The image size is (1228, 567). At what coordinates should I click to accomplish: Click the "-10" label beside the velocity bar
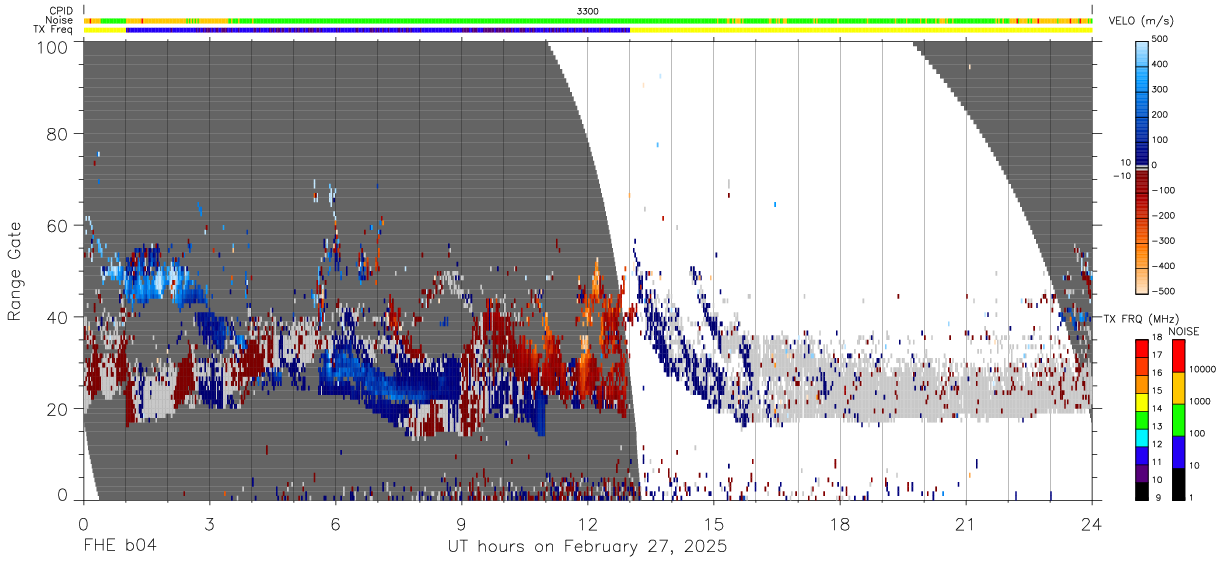[1124, 176]
